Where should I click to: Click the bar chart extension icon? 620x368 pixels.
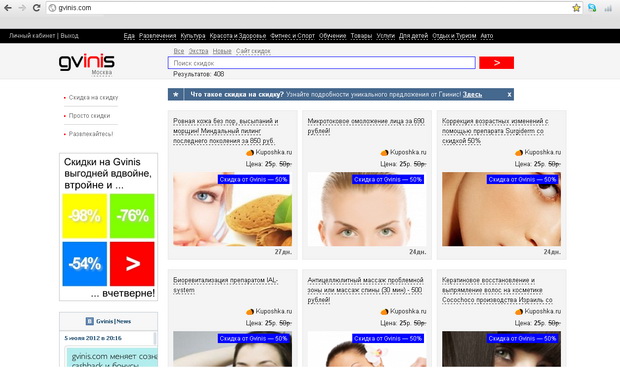click(x=608, y=8)
